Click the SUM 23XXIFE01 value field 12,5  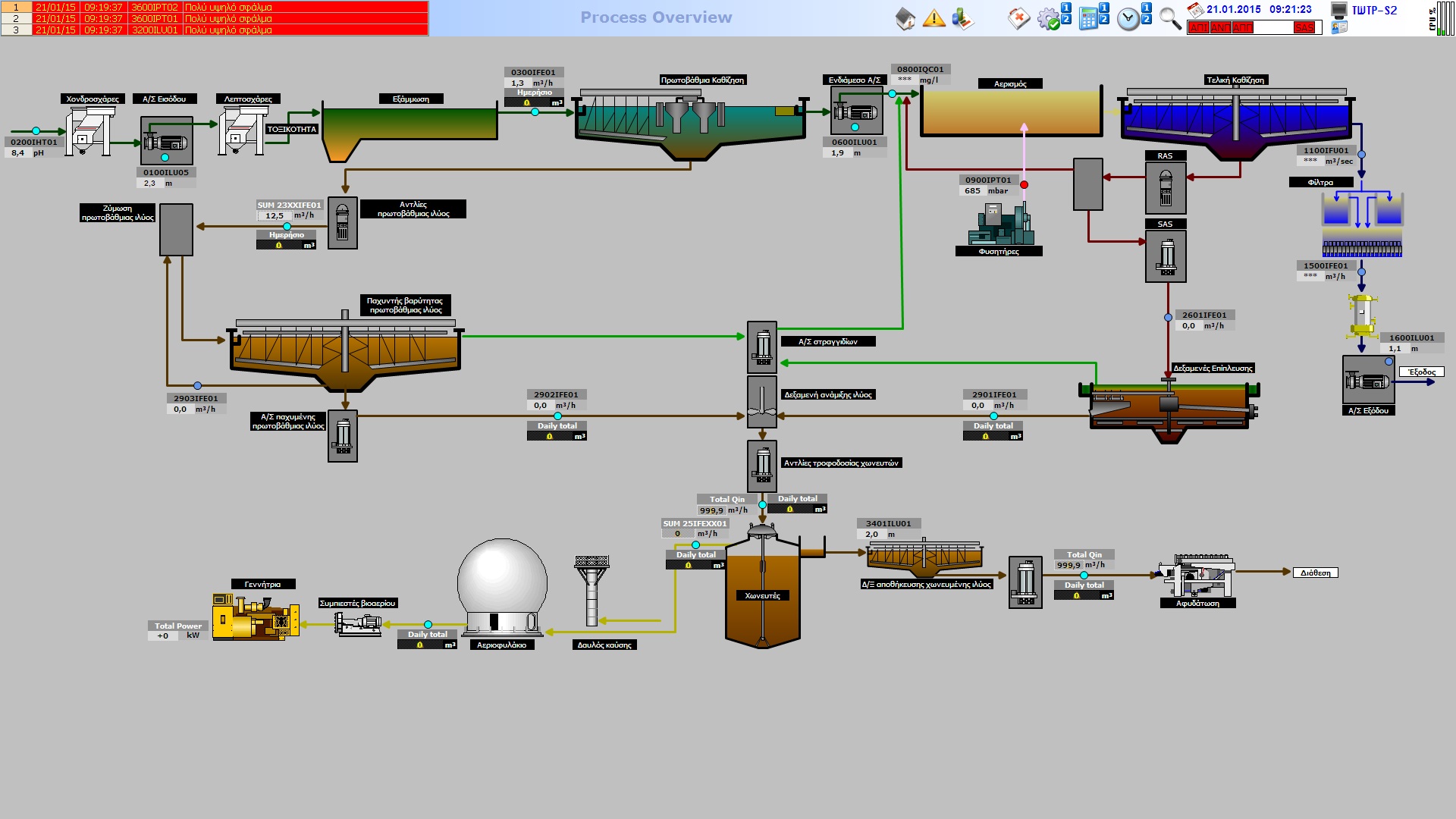pos(275,216)
